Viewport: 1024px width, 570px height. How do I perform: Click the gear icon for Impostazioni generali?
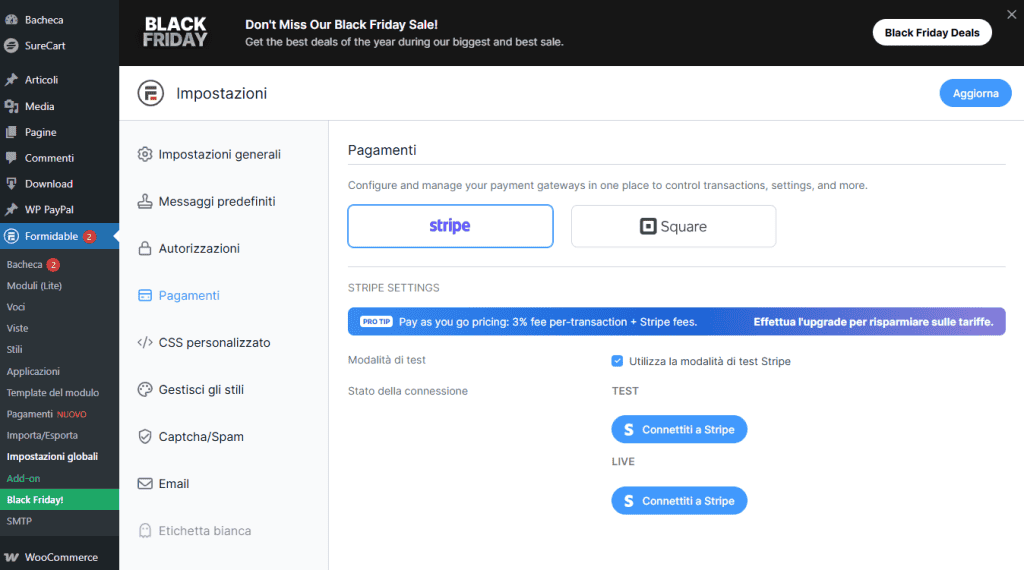[x=145, y=154]
